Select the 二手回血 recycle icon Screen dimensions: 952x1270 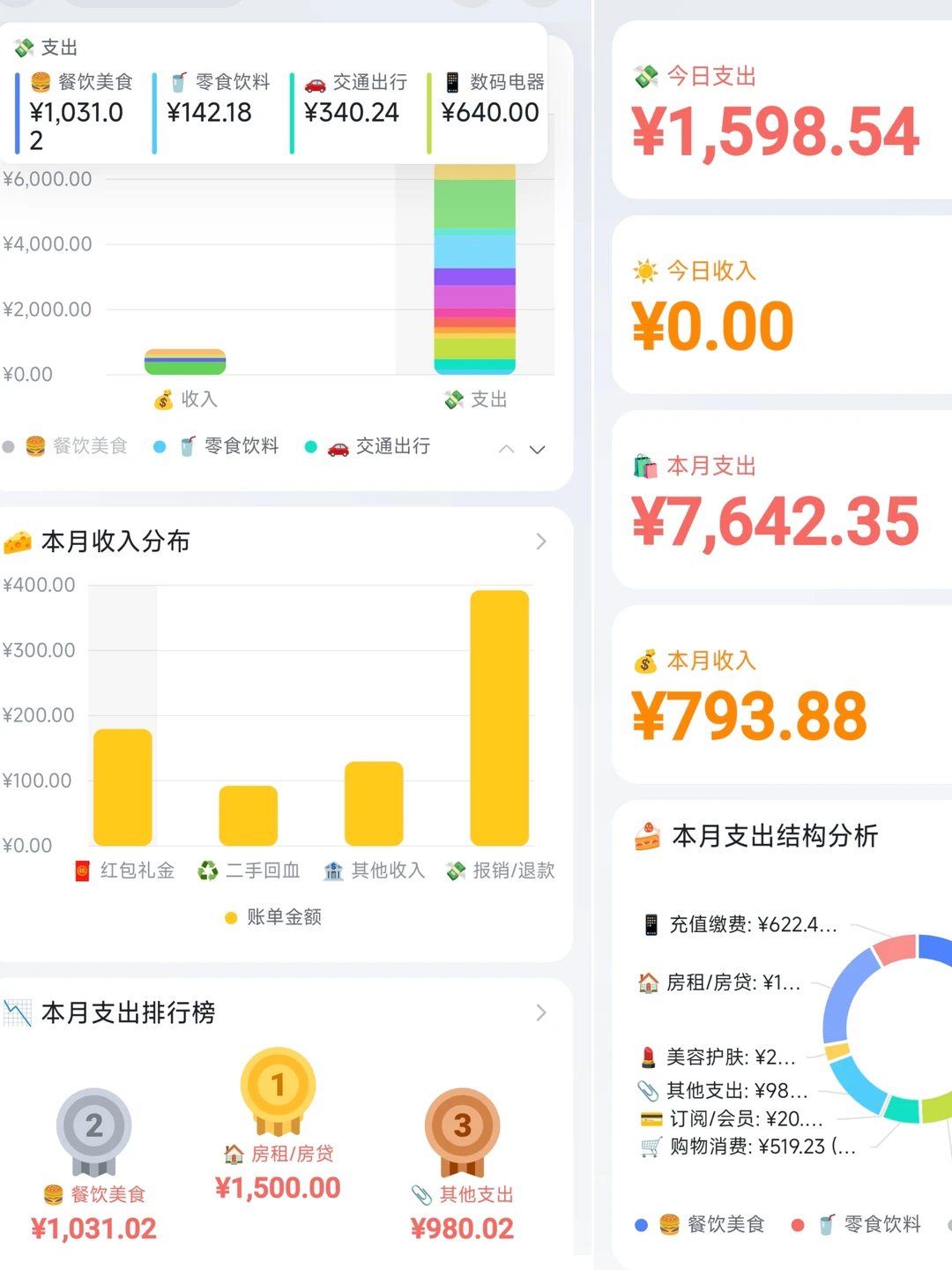click(x=205, y=870)
